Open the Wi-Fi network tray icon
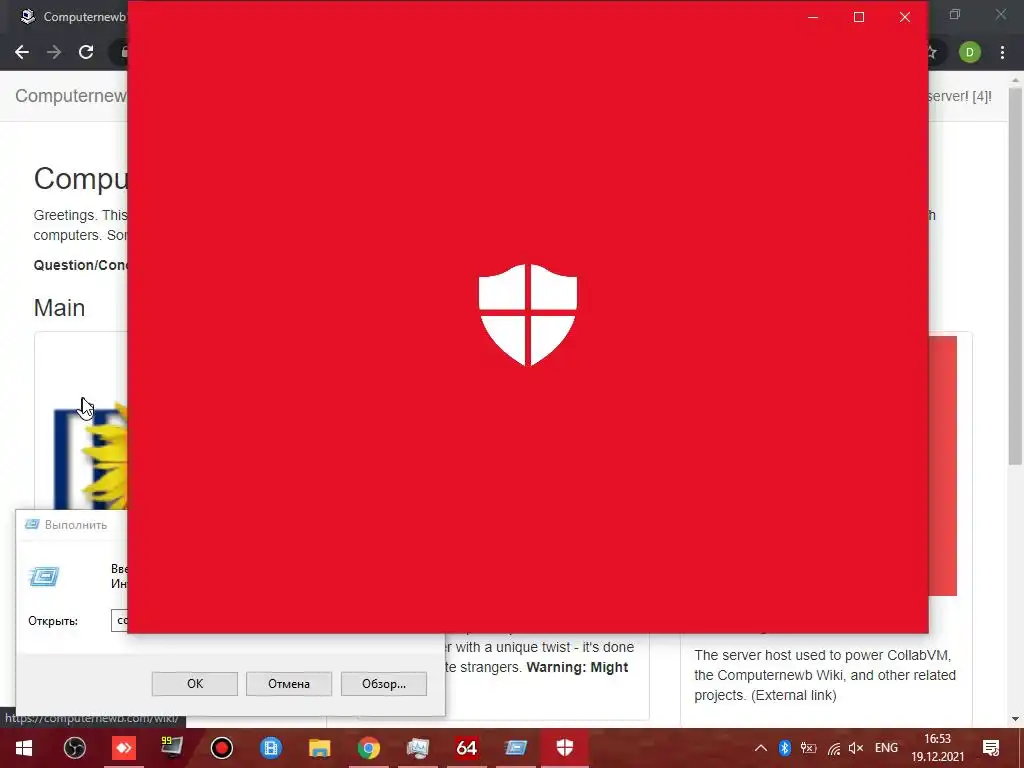1024x768 pixels. pos(833,748)
